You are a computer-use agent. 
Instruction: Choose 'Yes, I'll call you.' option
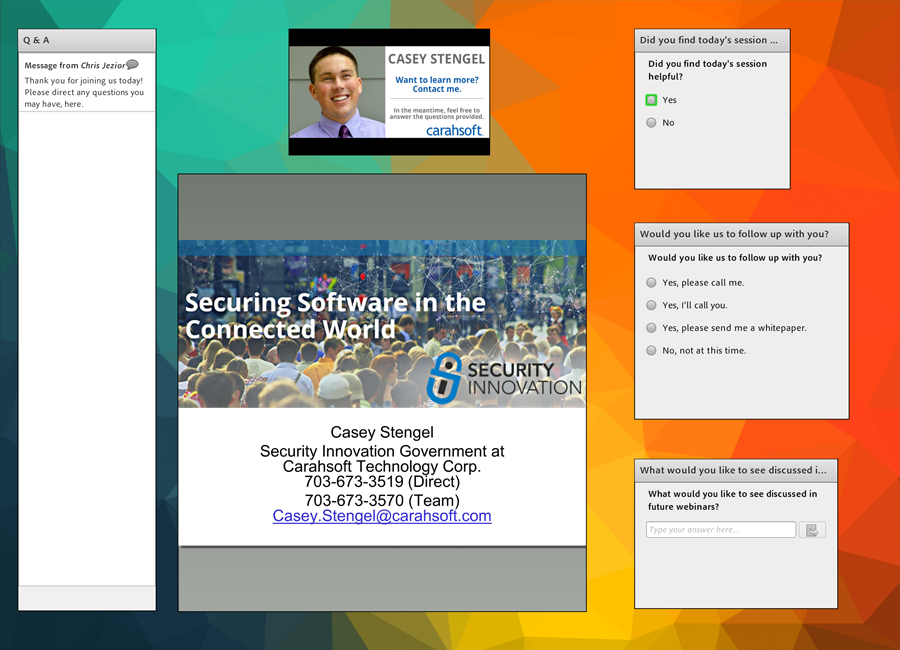[x=651, y=305]
